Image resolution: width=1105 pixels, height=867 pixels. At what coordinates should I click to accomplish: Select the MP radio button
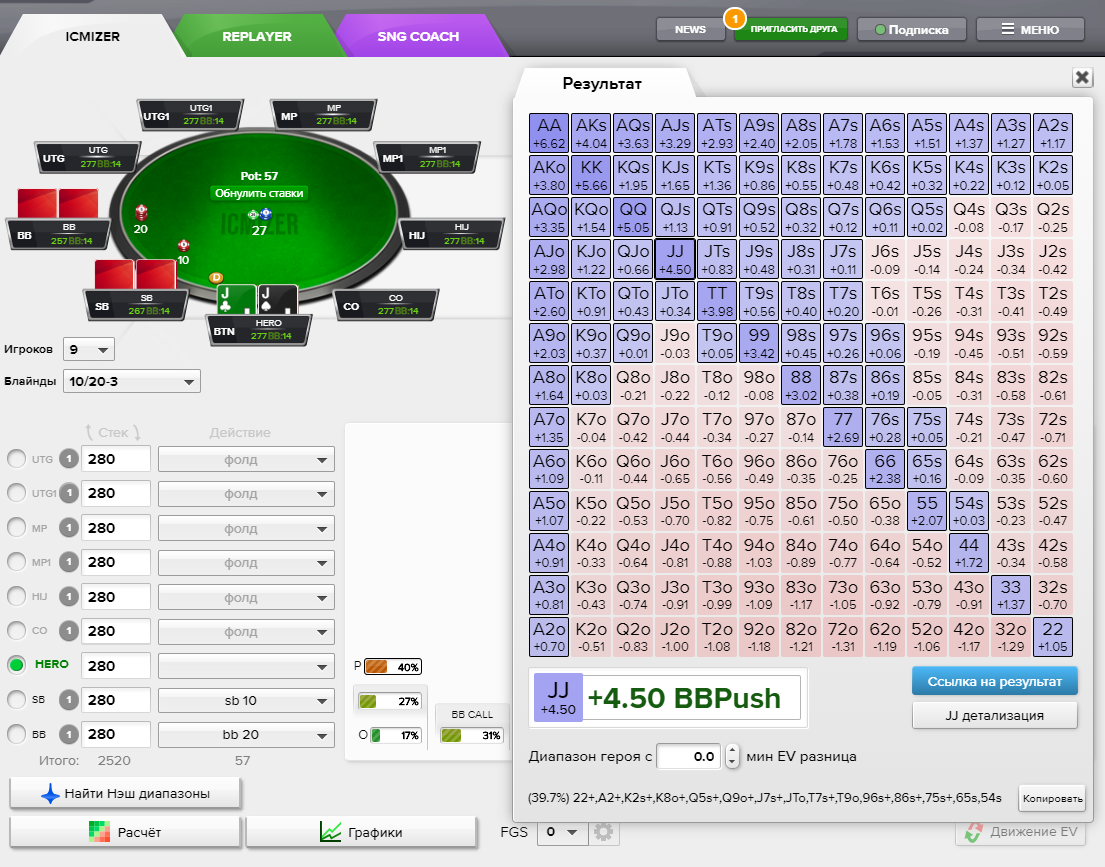point(16,528)
